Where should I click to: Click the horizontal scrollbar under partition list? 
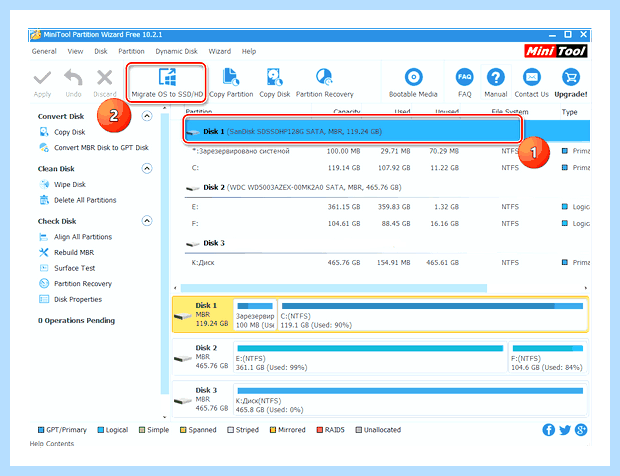334,288
